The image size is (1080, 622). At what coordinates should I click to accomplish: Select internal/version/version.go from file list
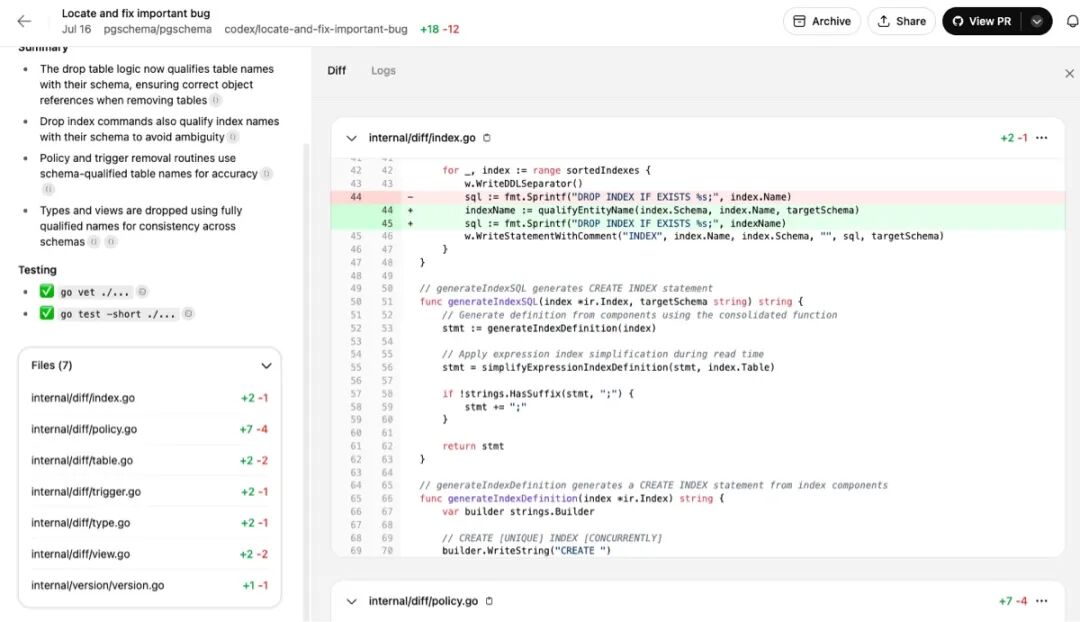[149, 585]
